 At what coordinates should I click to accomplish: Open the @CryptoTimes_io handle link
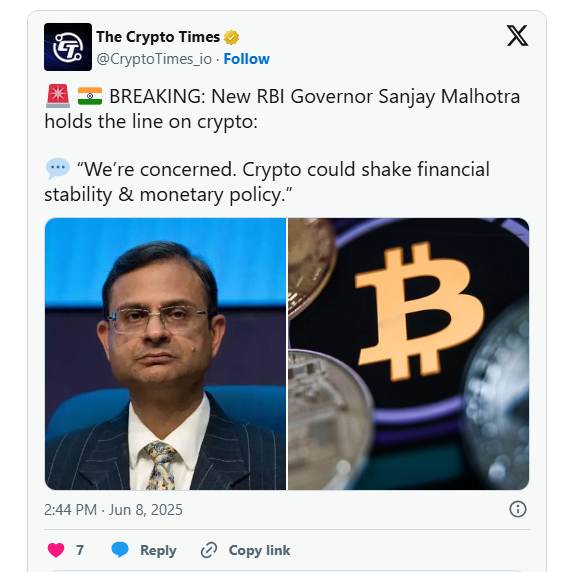(x=154, y=59)
